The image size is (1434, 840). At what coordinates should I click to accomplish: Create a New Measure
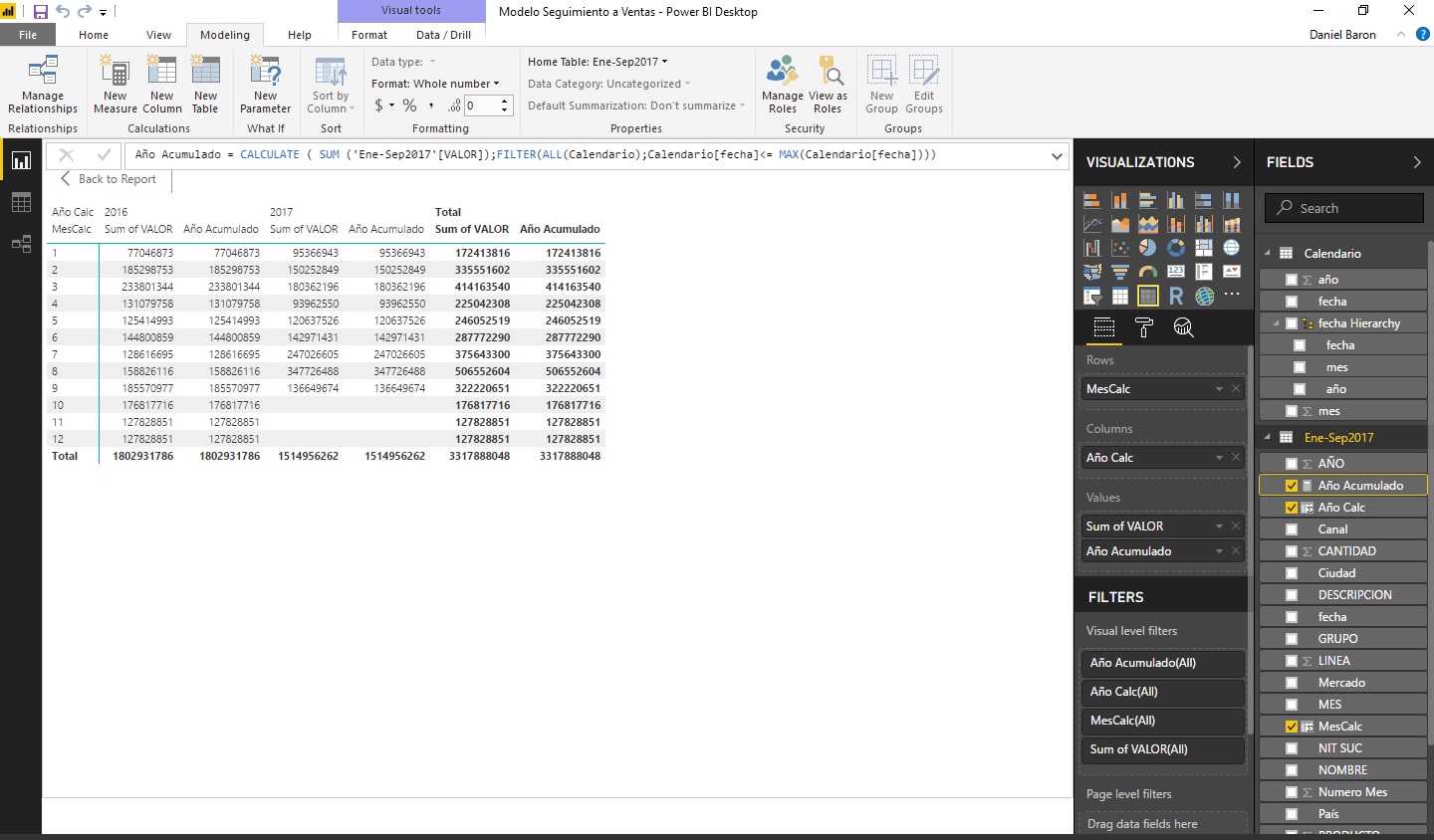(116, 86)
